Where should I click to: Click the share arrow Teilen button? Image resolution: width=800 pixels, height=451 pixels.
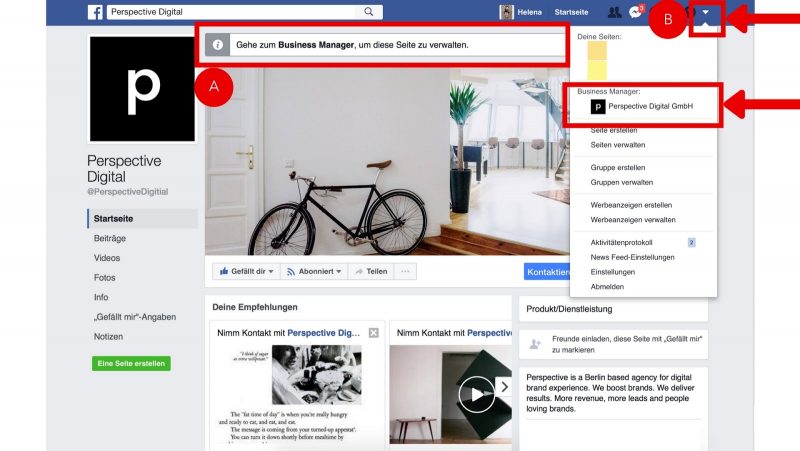click(371, 271)
